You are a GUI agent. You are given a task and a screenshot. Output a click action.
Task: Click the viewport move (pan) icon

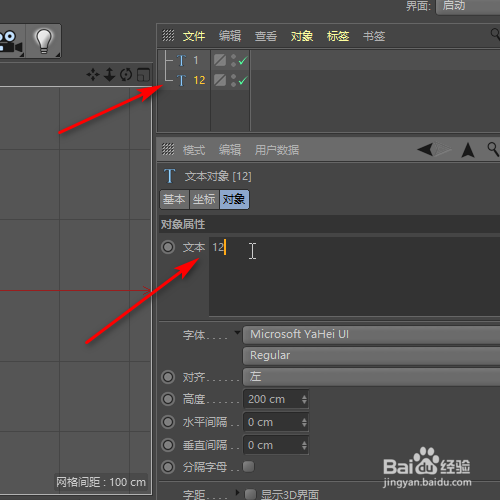(93, 75)
